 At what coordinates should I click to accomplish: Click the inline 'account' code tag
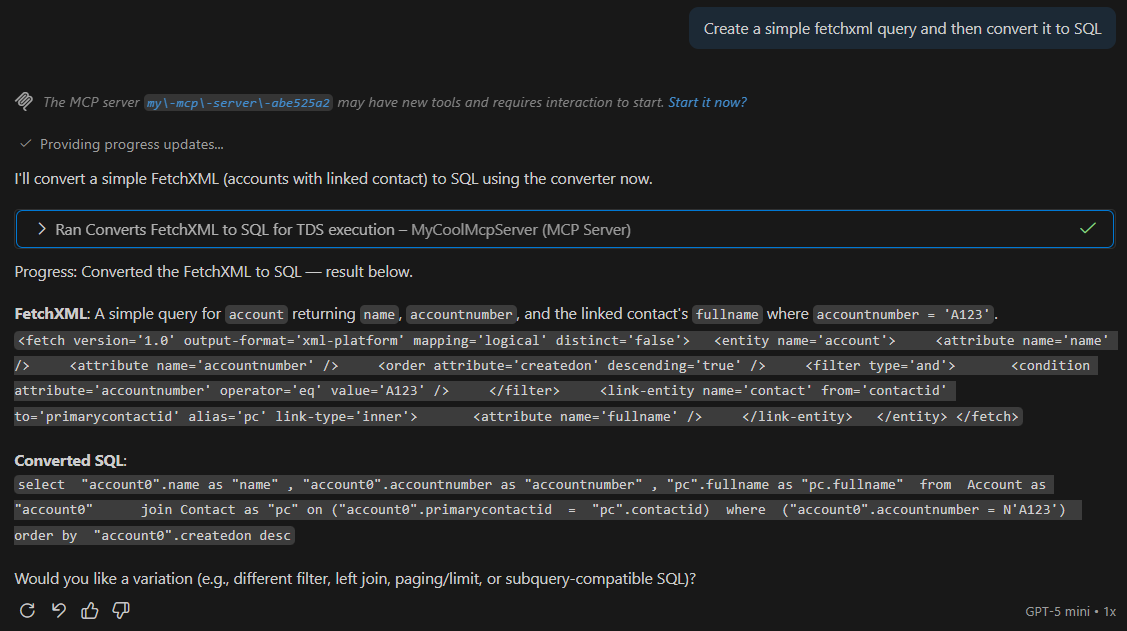pyautogui.click(x=257, y=314)
